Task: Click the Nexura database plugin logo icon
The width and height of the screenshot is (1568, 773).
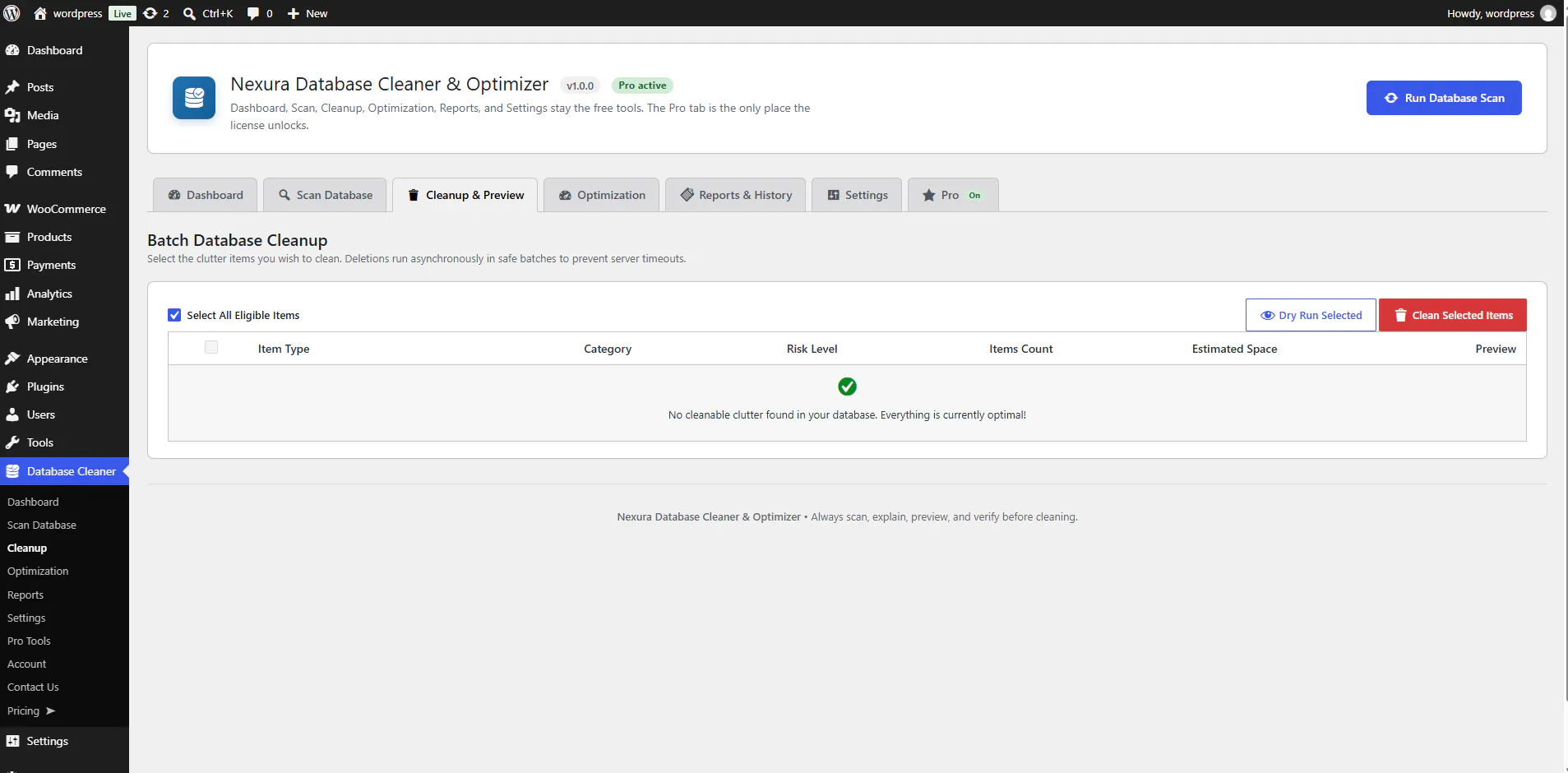Action: coord(194,98)
